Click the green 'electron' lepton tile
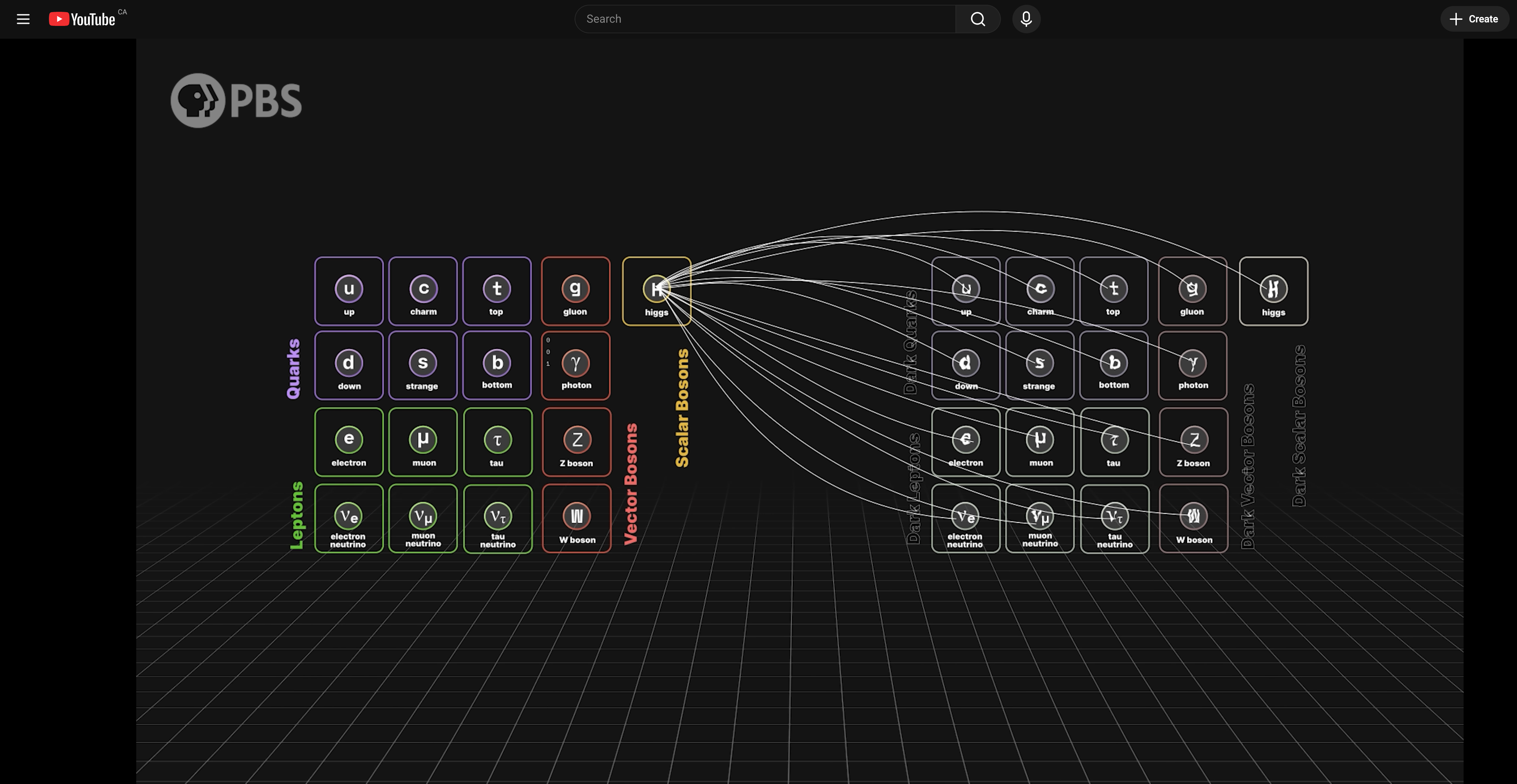Viewport: 1517px width, 784px height. [x=349, y=442]
